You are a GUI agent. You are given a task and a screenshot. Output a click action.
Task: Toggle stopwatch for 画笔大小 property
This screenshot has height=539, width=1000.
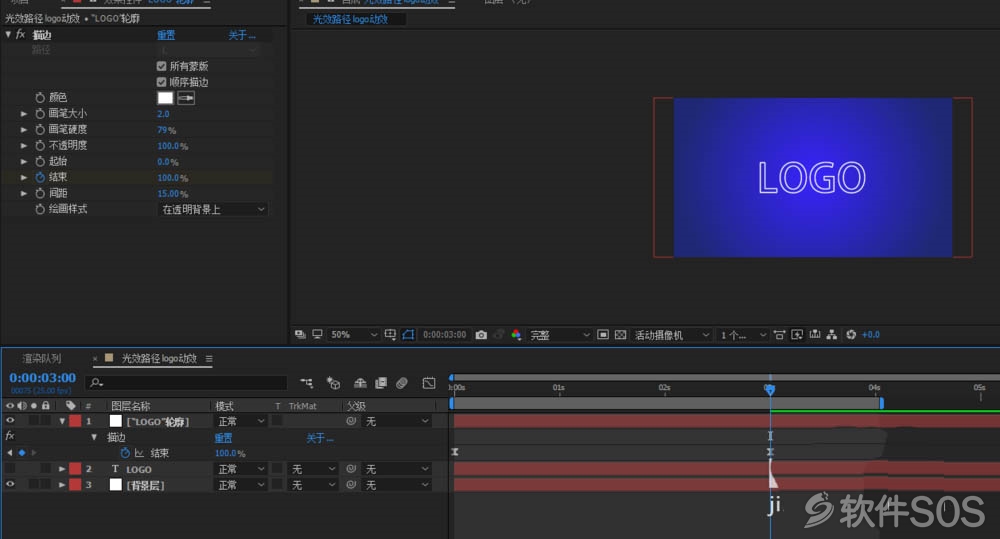pos(40,114)
